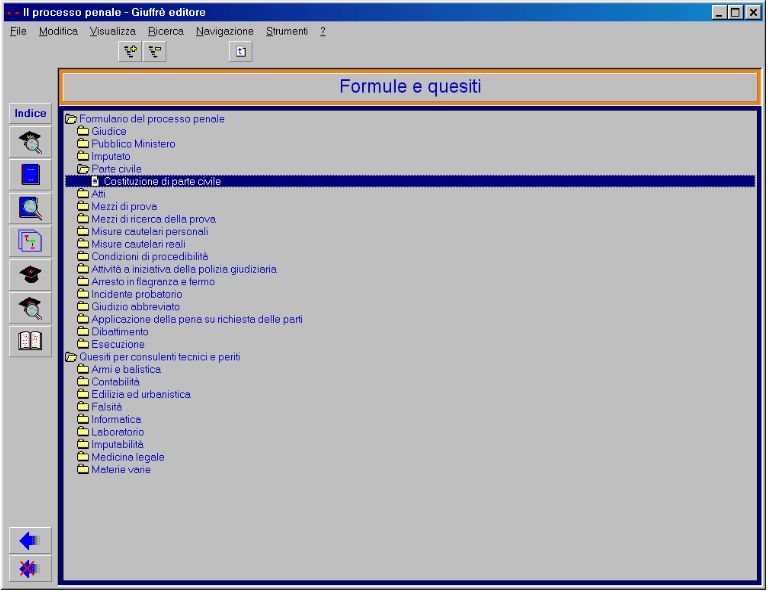768x591 pixels.
Task: Open Arresto in flagranza e fermo folder
Action: [146, 282]
